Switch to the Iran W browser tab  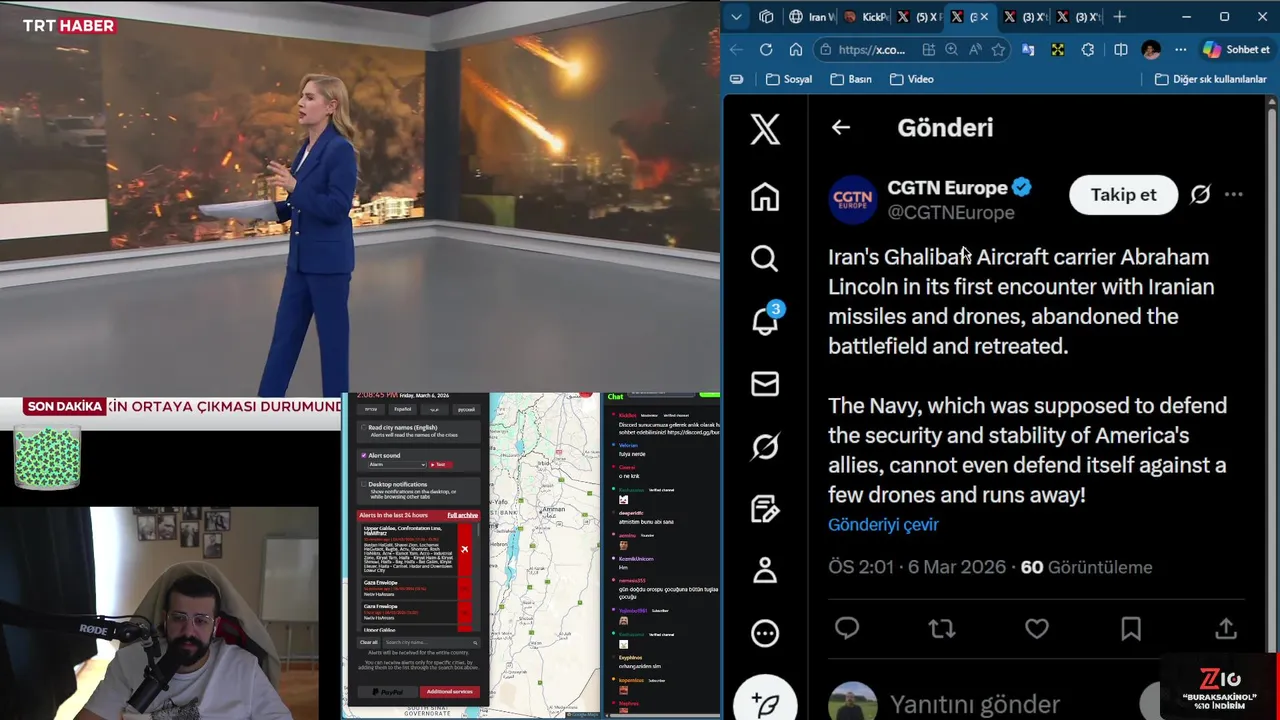811,17
